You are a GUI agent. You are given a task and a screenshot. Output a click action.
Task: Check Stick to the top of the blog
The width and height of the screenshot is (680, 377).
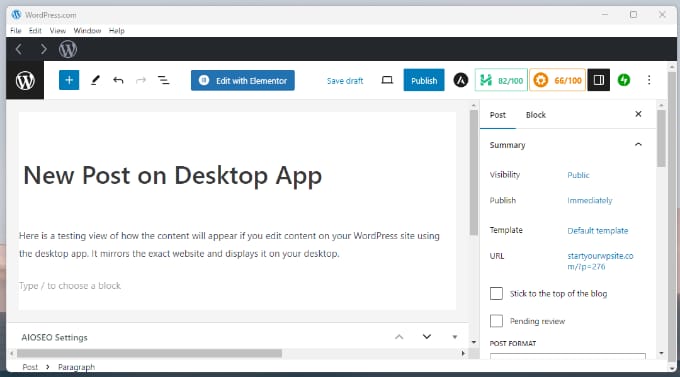coord(496,294)
